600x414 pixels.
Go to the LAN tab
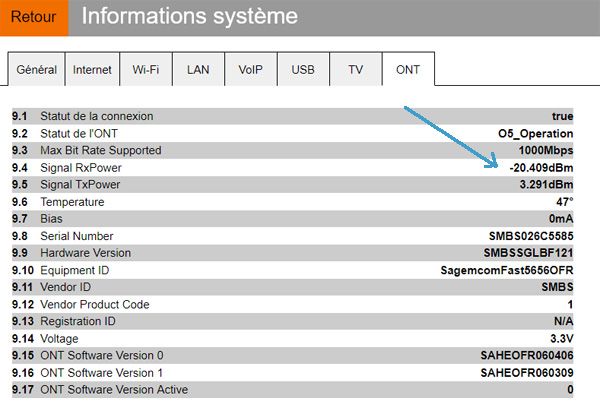(x=198, y=70)
